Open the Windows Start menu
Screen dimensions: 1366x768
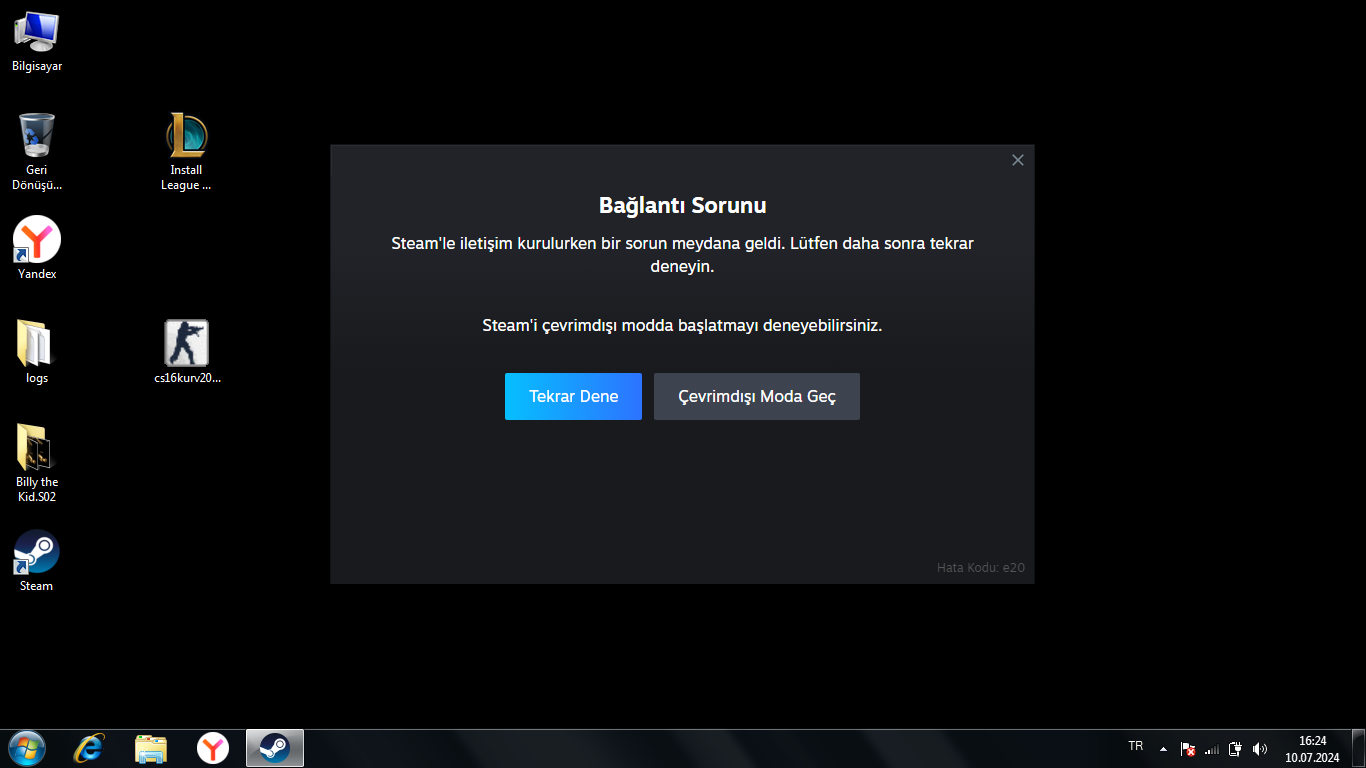[26, 748]
